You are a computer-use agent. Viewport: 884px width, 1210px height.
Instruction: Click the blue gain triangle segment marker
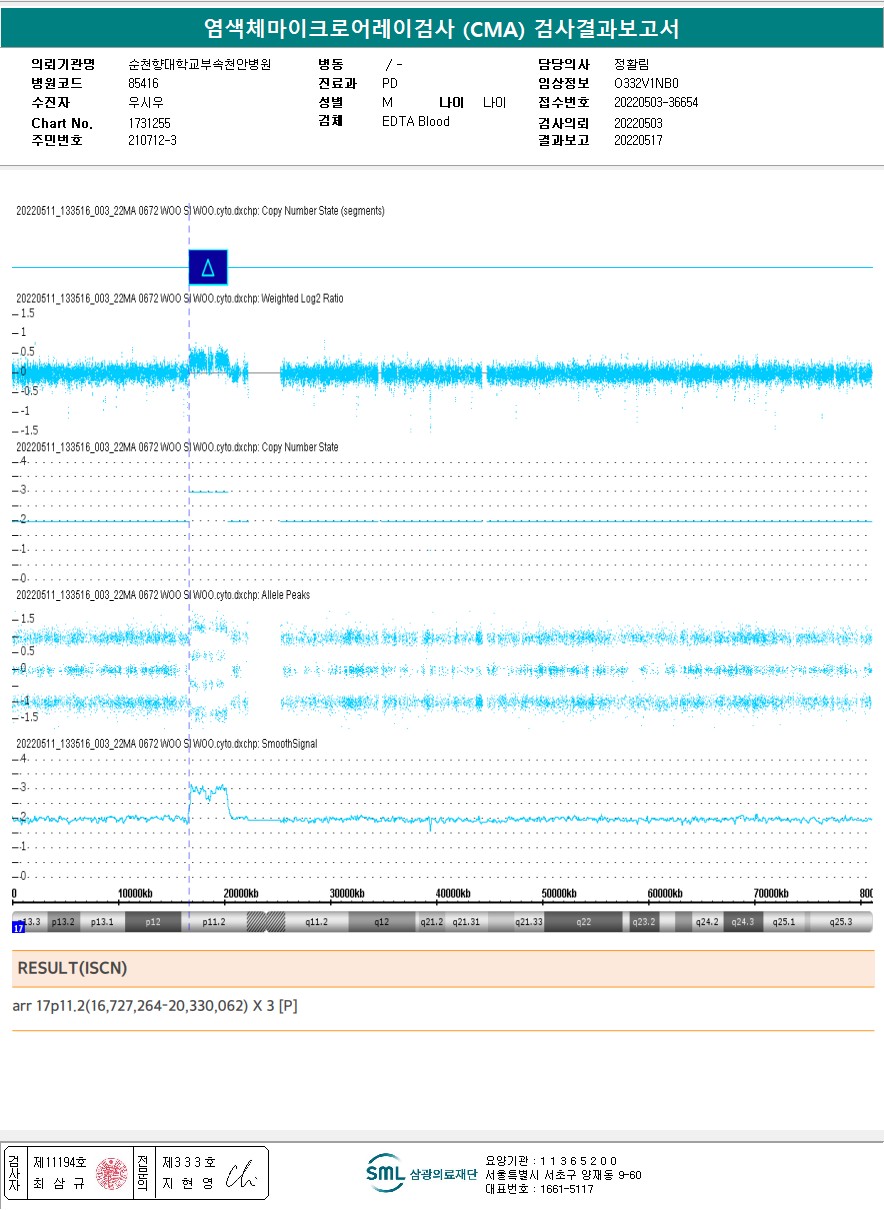pos(208,267)
